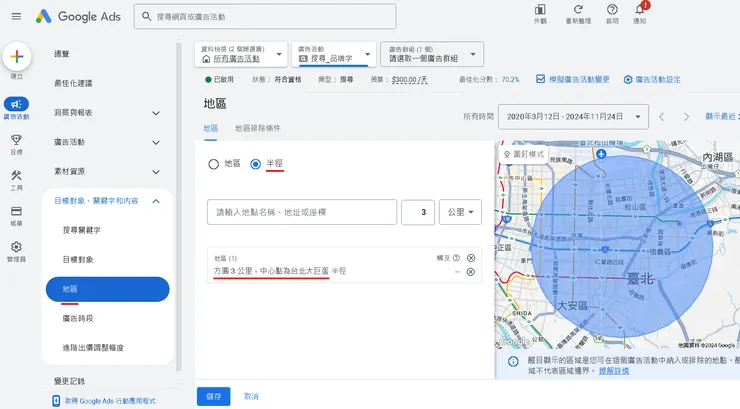Open the main hamburger menu
This screenshot has width=740, height=409.
point(17,17)
